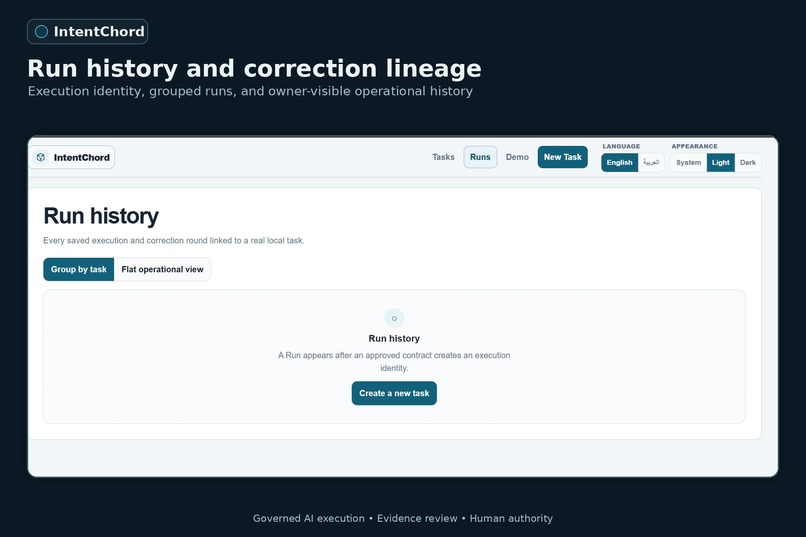Click the large "Run history" page heading
Image resolution: width=806 pixels, height=537 pixels.
click(x=101, y=216)
